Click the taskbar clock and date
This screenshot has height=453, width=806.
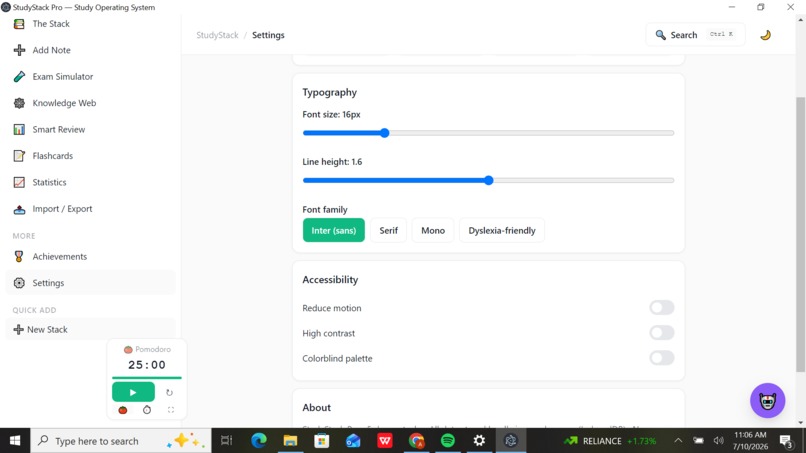[x=750, y=441]
